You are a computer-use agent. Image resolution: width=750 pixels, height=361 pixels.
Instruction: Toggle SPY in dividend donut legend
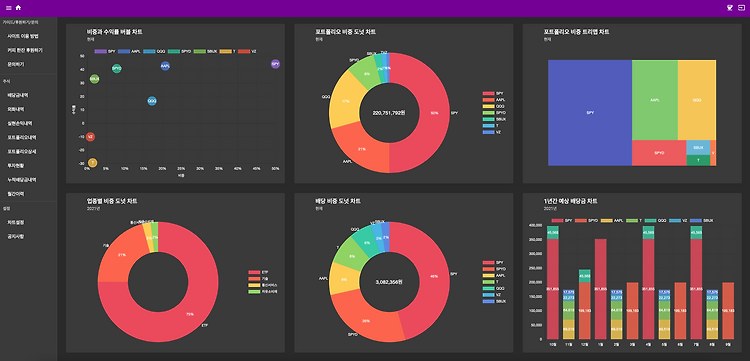coord(493,263)
